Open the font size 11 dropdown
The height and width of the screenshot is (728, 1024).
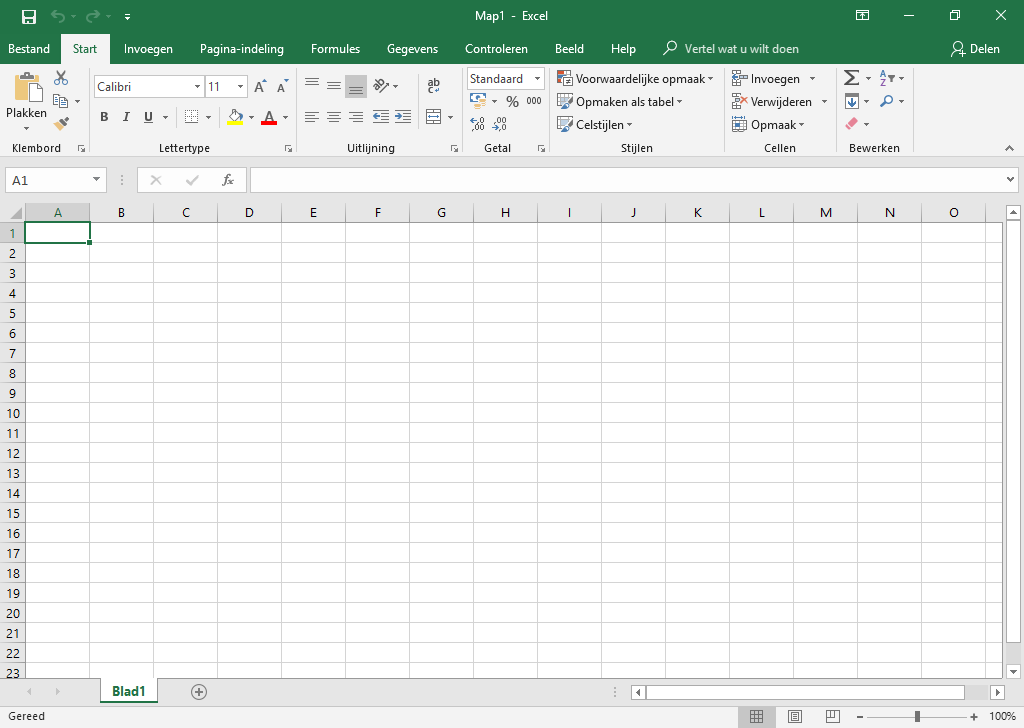coord(240,87)
